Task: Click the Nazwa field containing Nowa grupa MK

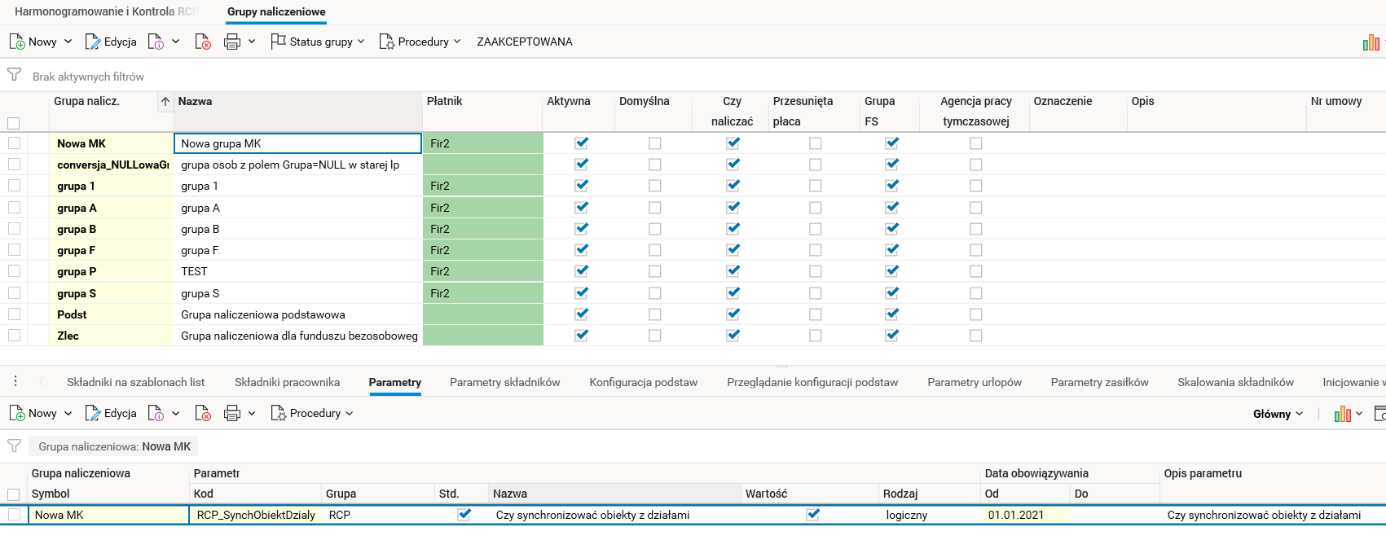Action: point(297,144)
